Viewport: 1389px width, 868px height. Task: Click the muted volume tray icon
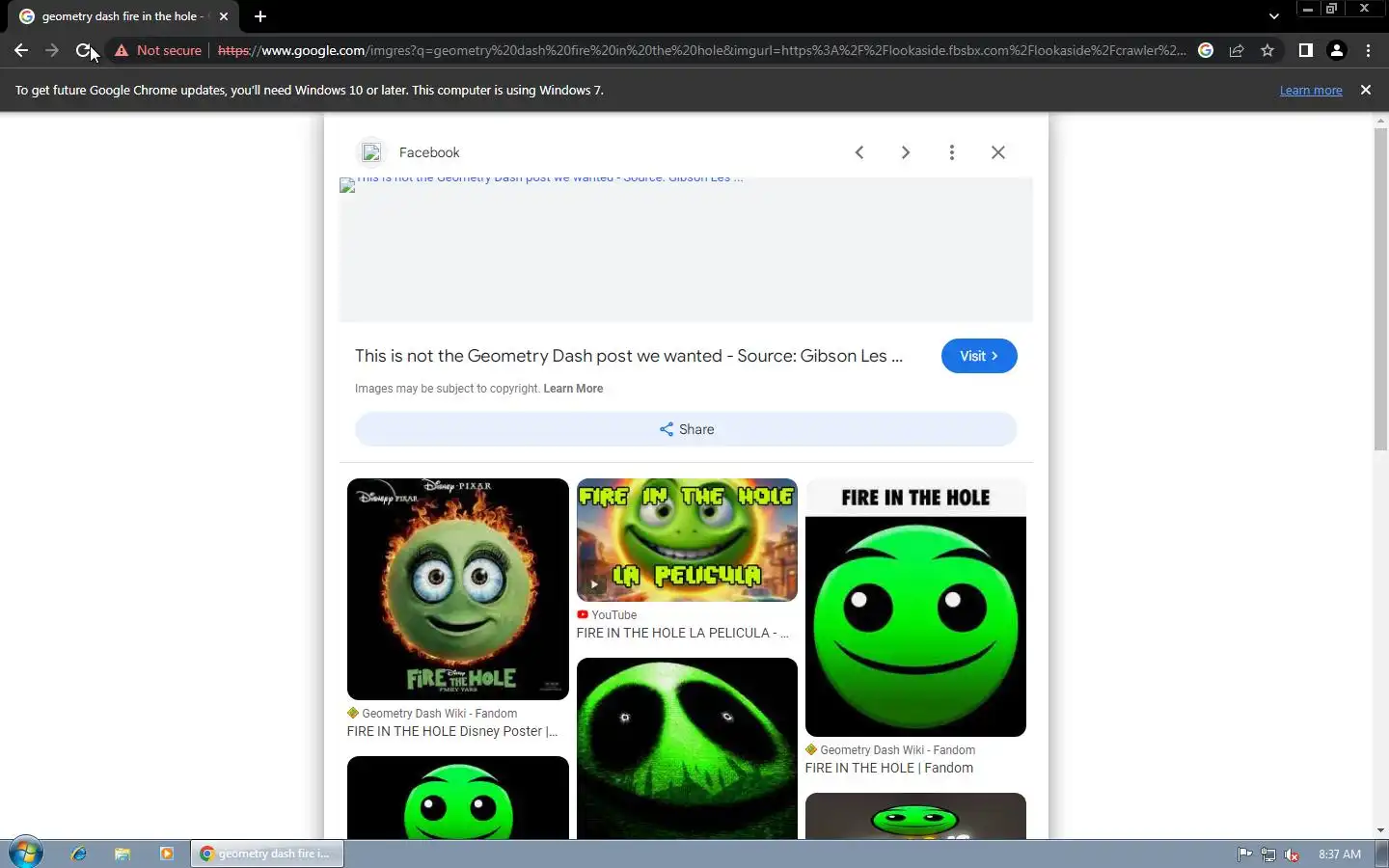coord(1293,854)
